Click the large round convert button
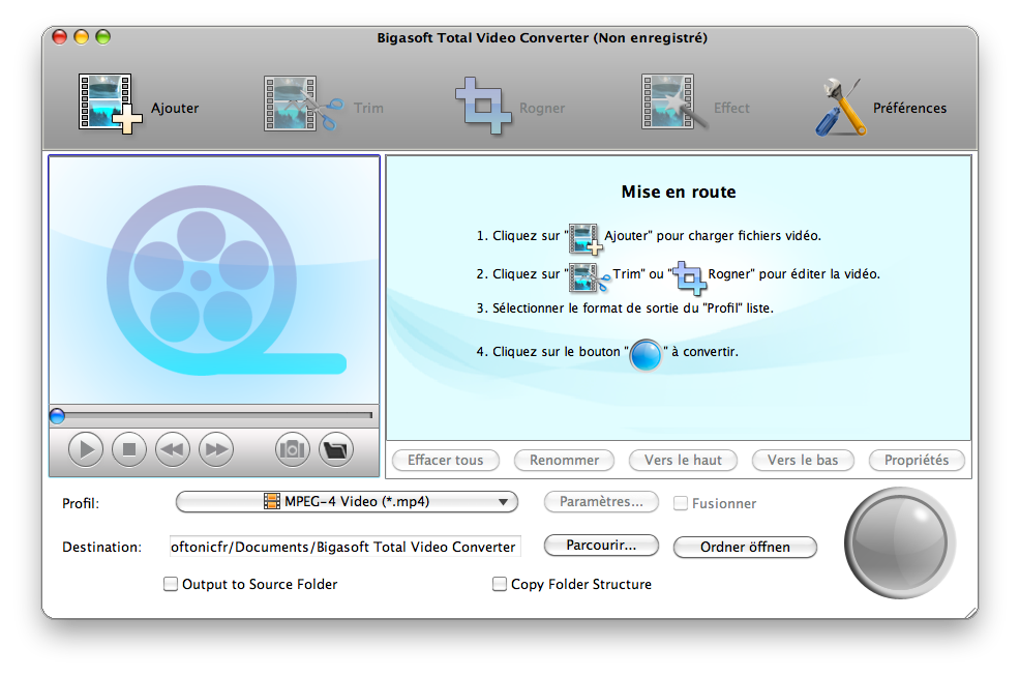This screenshot has height=676, width=1020. 900,543
